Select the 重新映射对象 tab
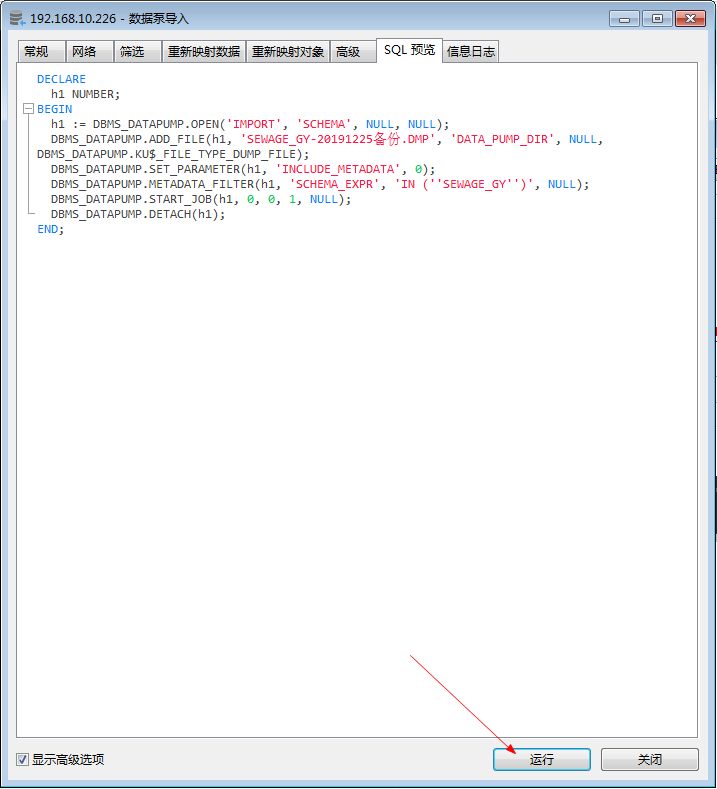 click(x=288, y=51)
